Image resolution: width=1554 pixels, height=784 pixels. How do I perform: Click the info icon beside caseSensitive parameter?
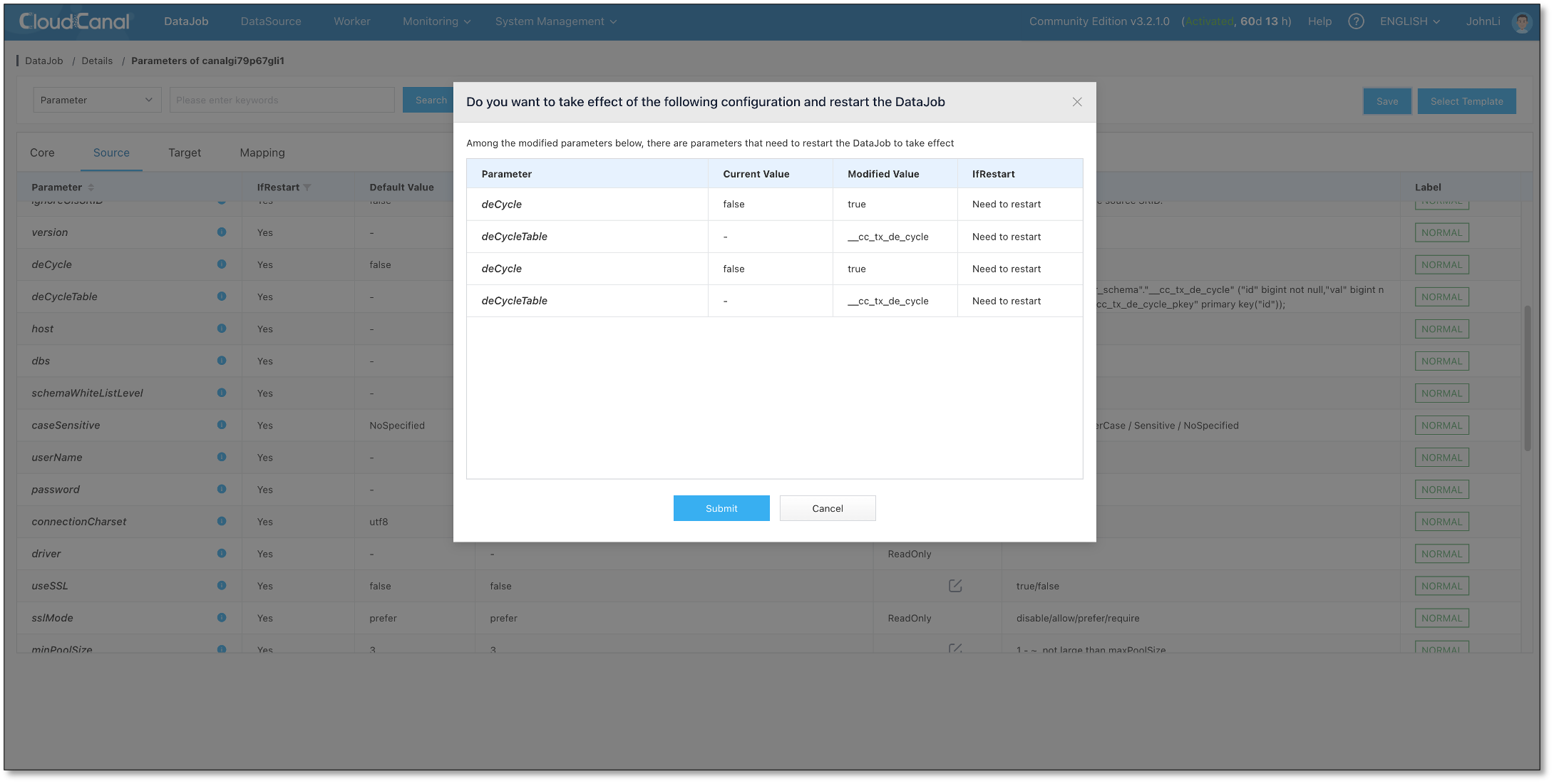[x=222, y=425]
